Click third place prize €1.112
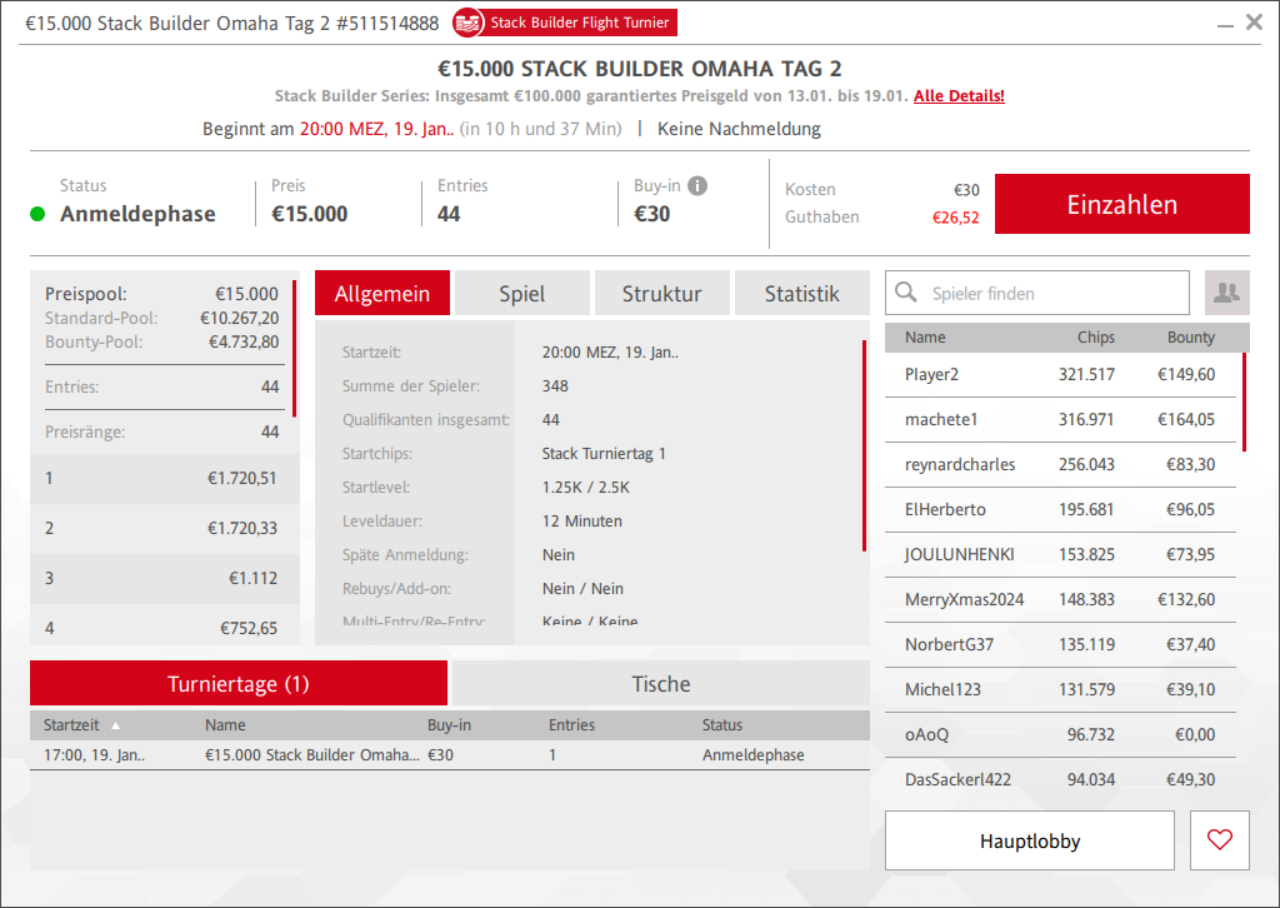The height and width of the screenshot is (908, 1280). pyautogui.click(x=253, y=578)
